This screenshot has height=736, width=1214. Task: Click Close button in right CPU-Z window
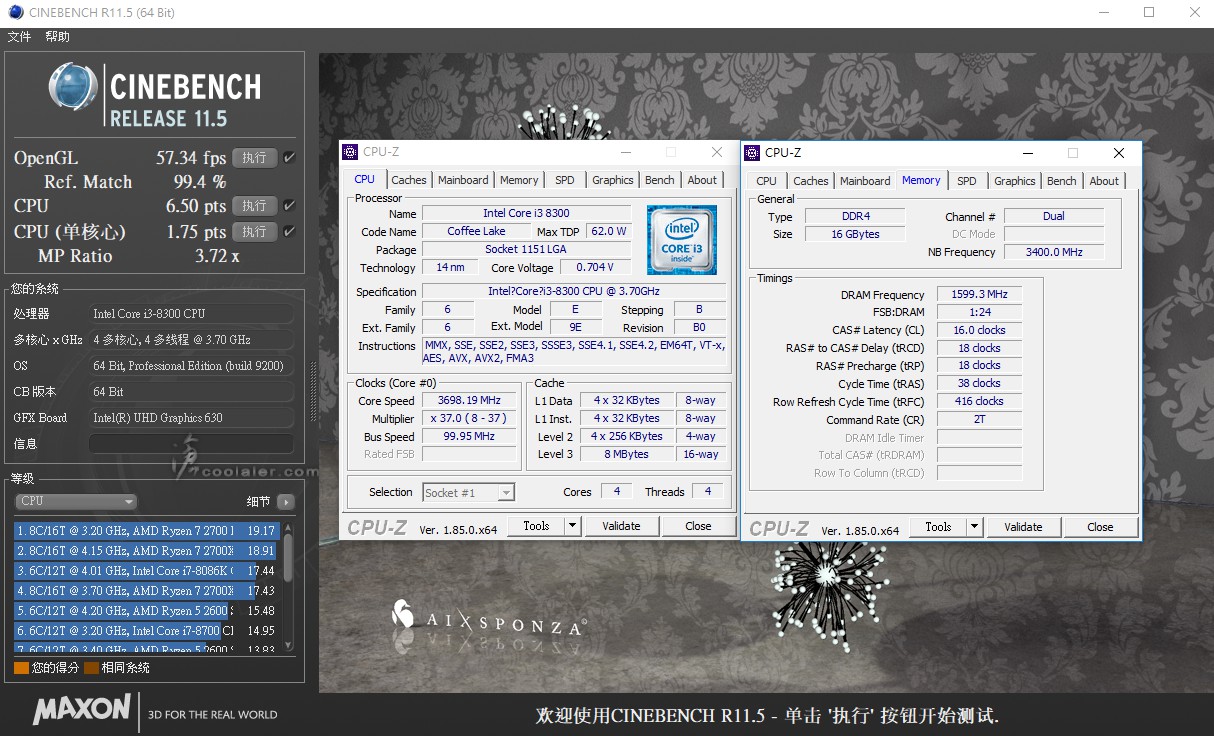pos(1100,527)
